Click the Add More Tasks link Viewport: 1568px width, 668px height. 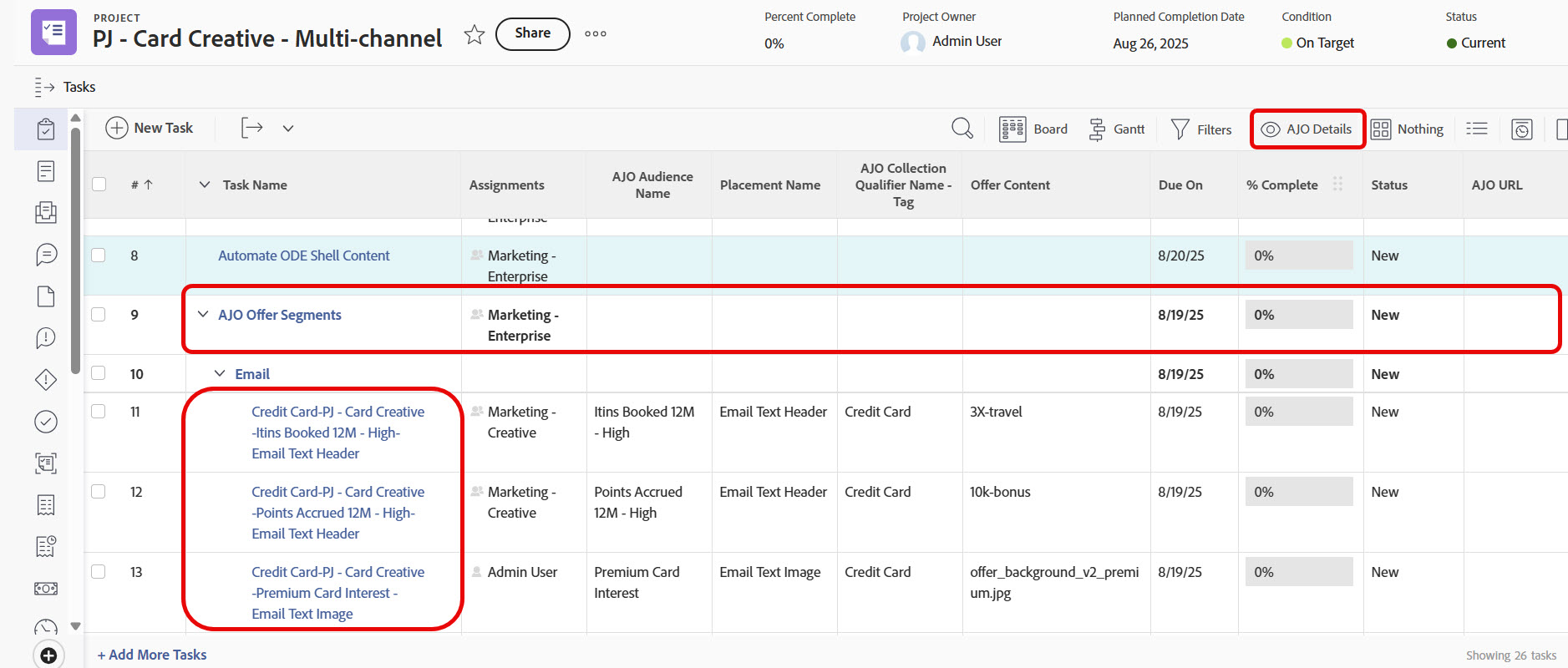pyautogui.click(x=152, y=655)
